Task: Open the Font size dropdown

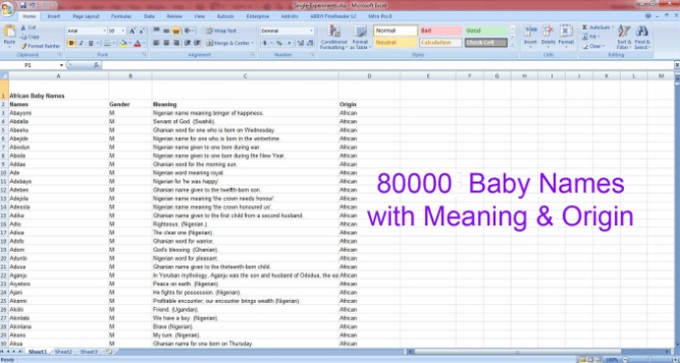Action: point(123,31)
